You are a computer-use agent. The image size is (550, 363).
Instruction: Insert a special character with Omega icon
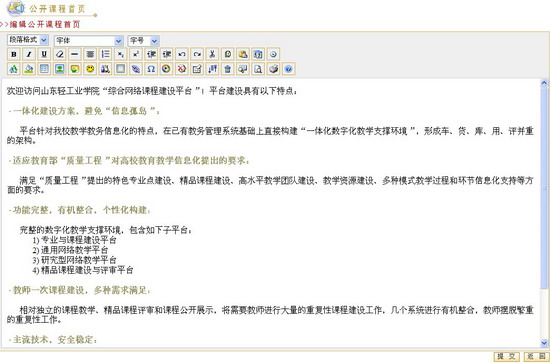pyautogui.click(x=151, y=69)
